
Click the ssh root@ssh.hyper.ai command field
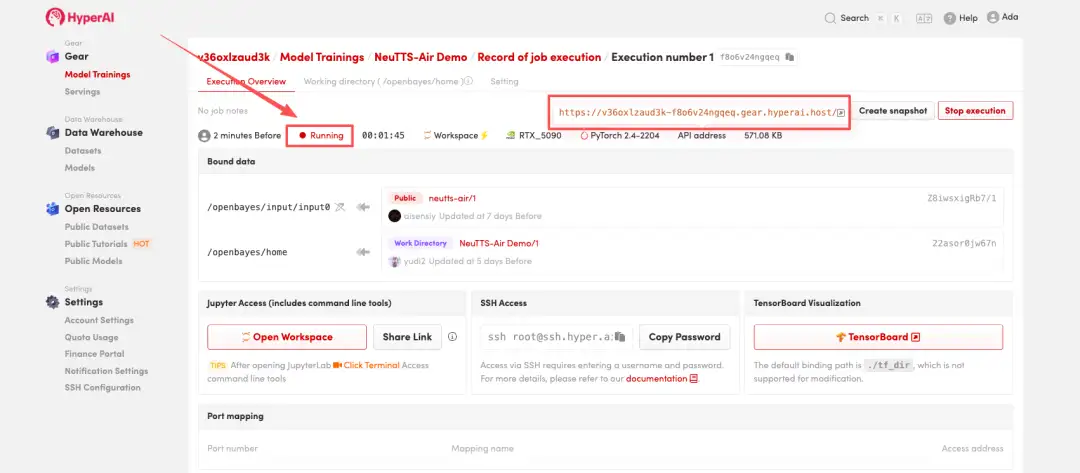tap(555, 337)
